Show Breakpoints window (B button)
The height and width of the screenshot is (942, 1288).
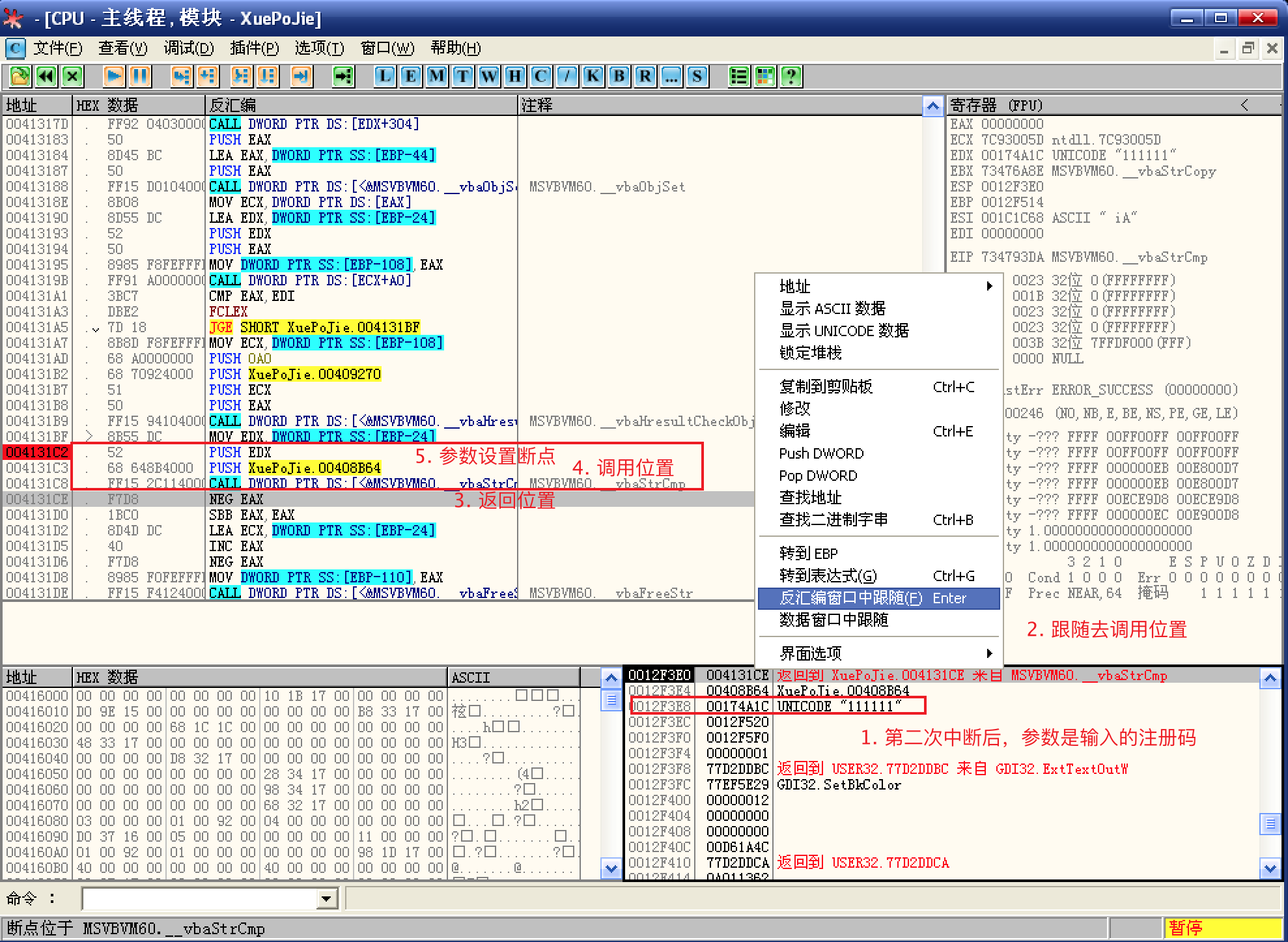click(x=619, y=77)
